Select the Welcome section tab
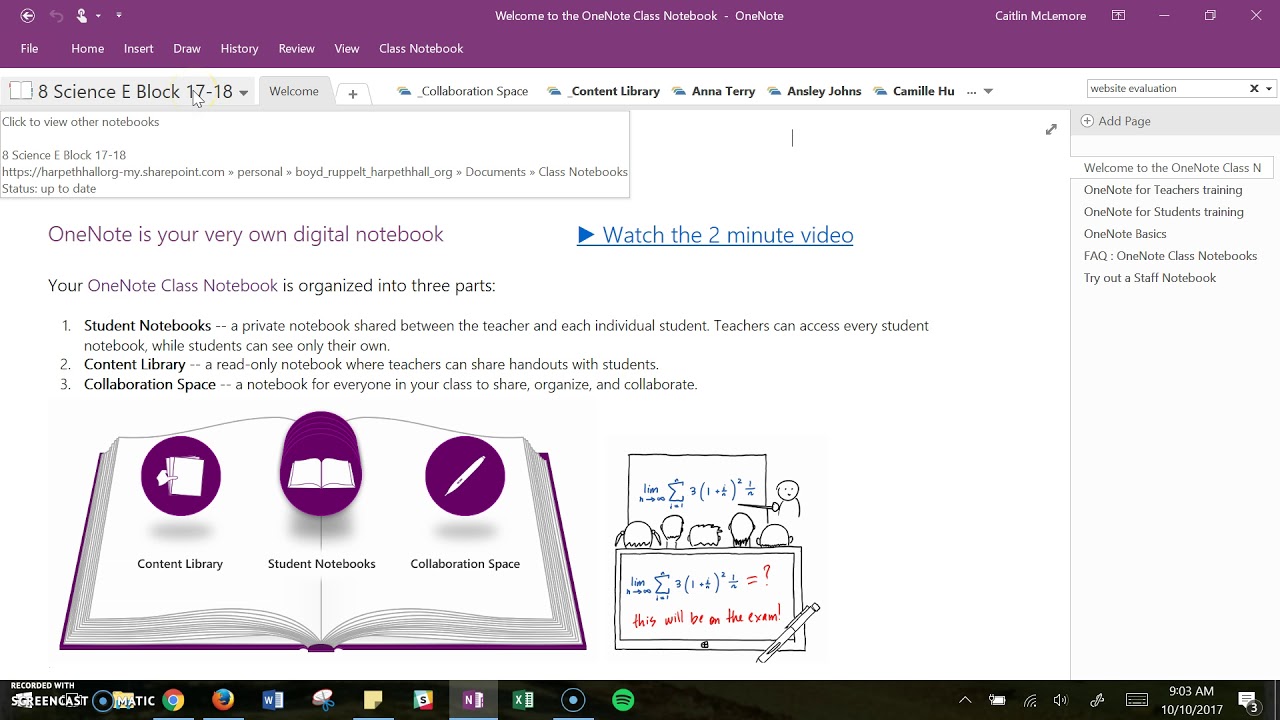The width and height of the screenshot is (1280, 720). click(x=294, y=91)
